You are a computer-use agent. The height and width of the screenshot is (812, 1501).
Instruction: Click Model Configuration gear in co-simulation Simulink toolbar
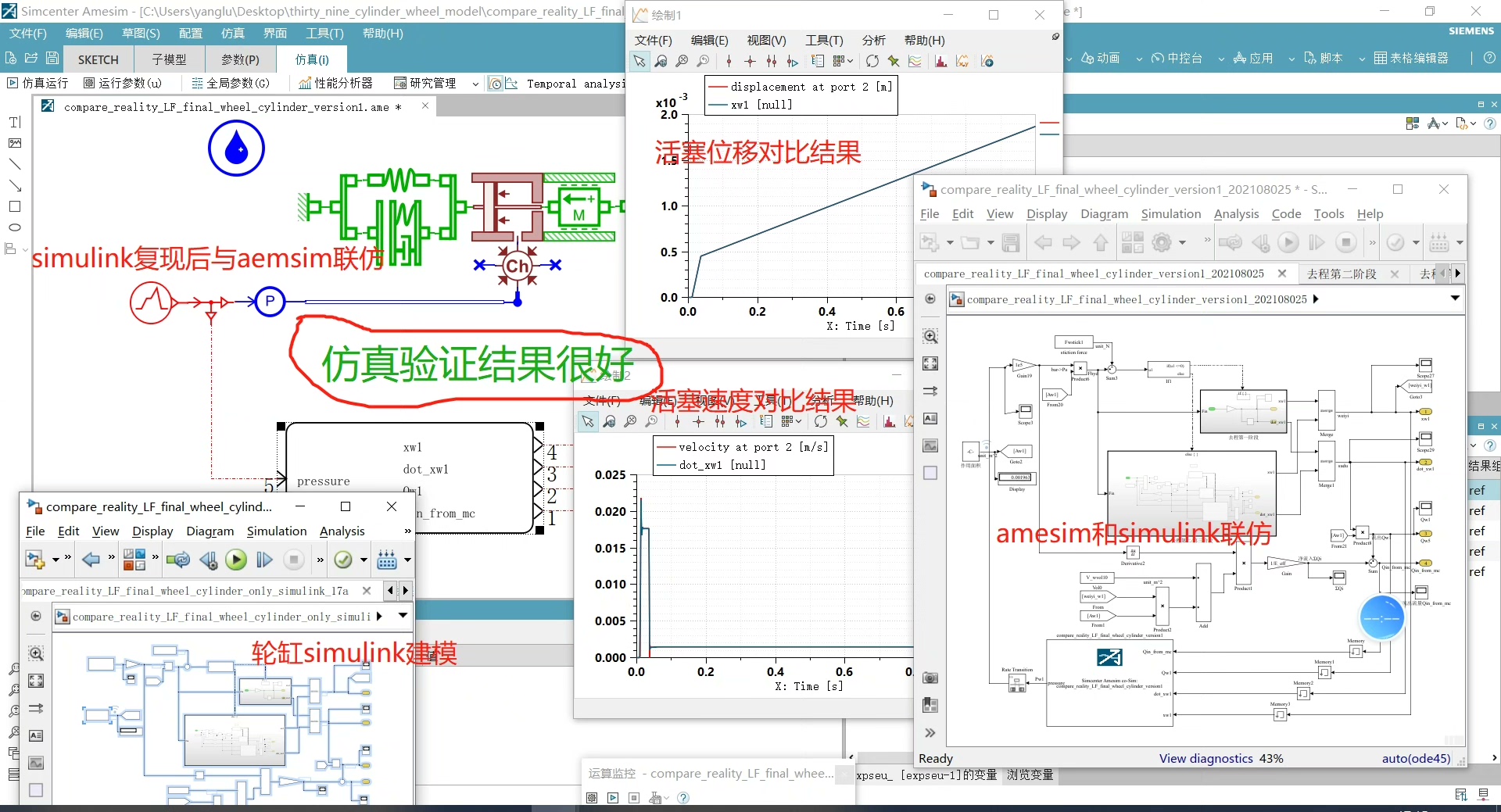click(1162, 242)
